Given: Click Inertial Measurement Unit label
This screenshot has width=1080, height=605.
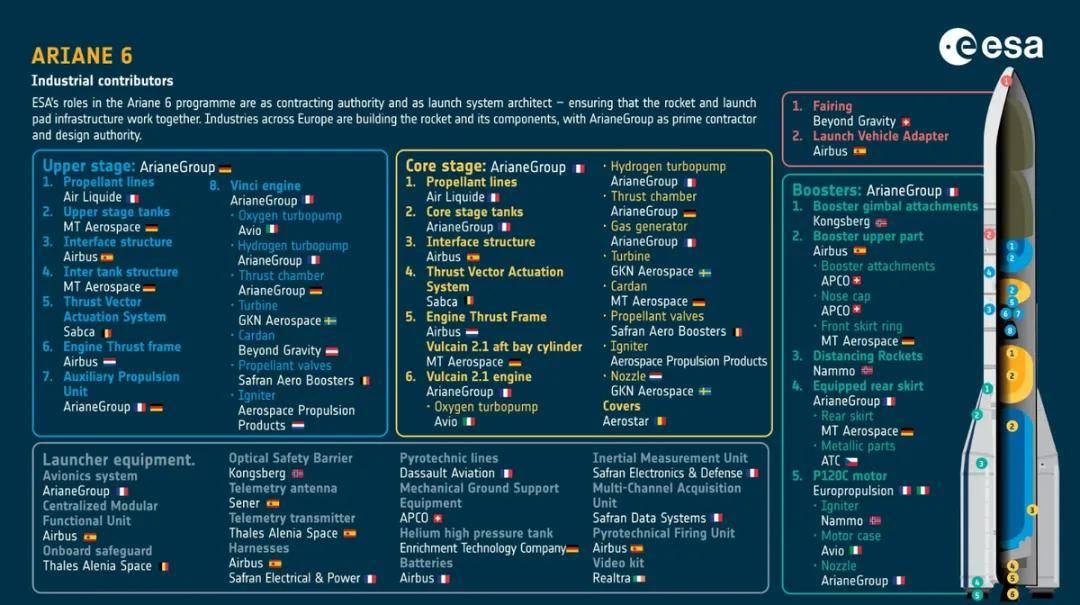Looking at the screenshot, I should (670, 458).
